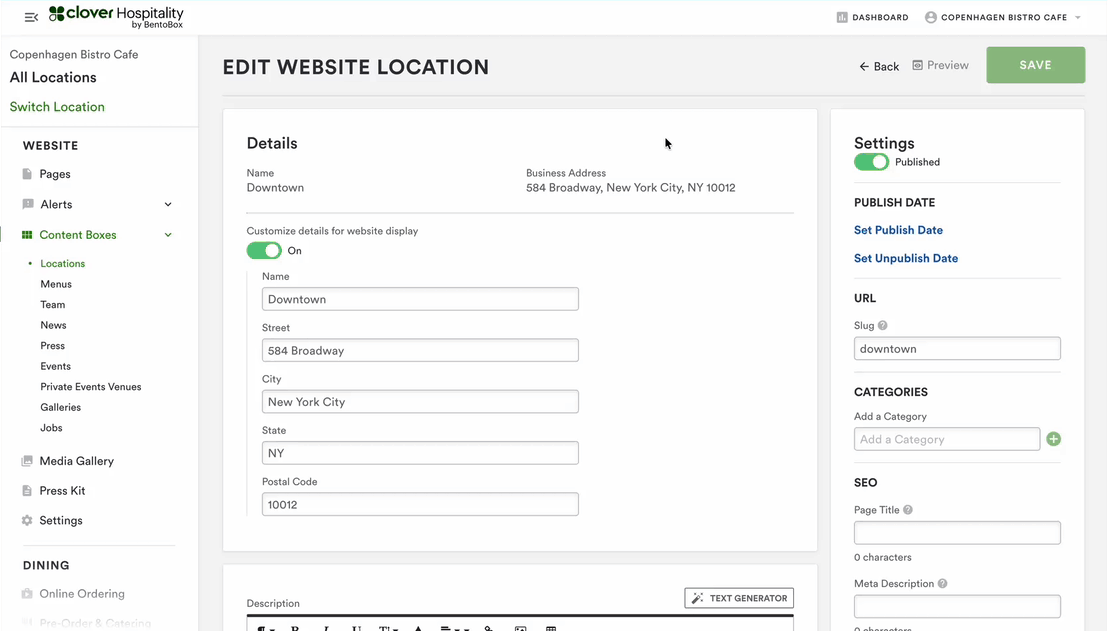The image size is (1108, 631).
Task: Open the Clover Hospitality logo home link
Action: 116,17
